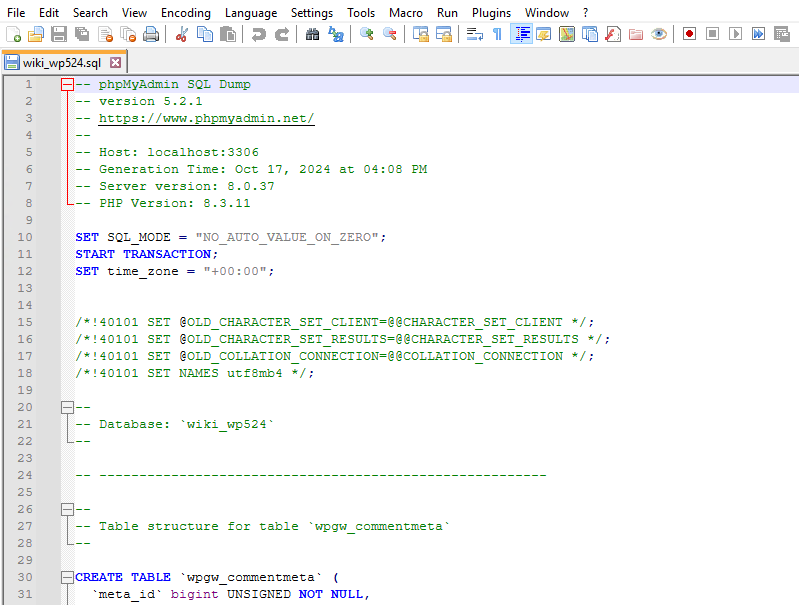Collapse the fold marker at line 26

[x=67, y=509]
